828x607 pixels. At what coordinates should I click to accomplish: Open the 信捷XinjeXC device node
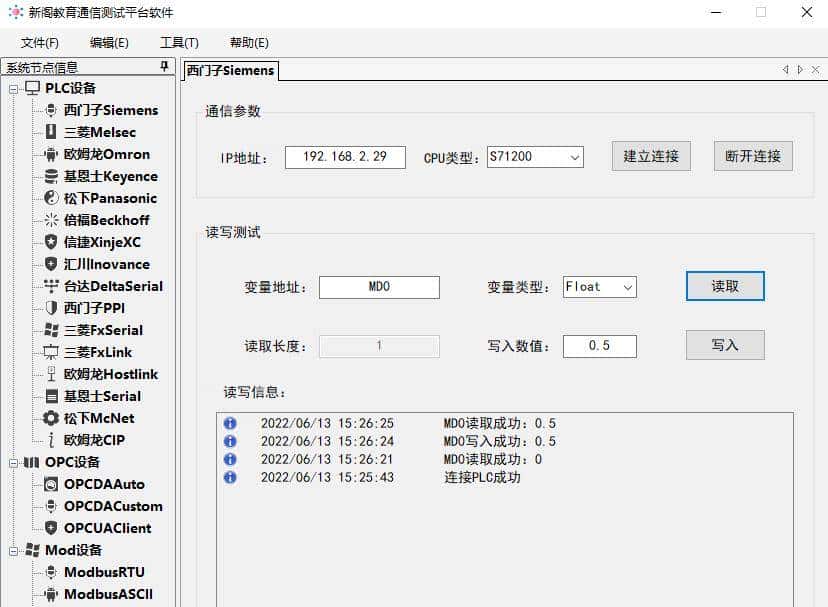point(100,242)
